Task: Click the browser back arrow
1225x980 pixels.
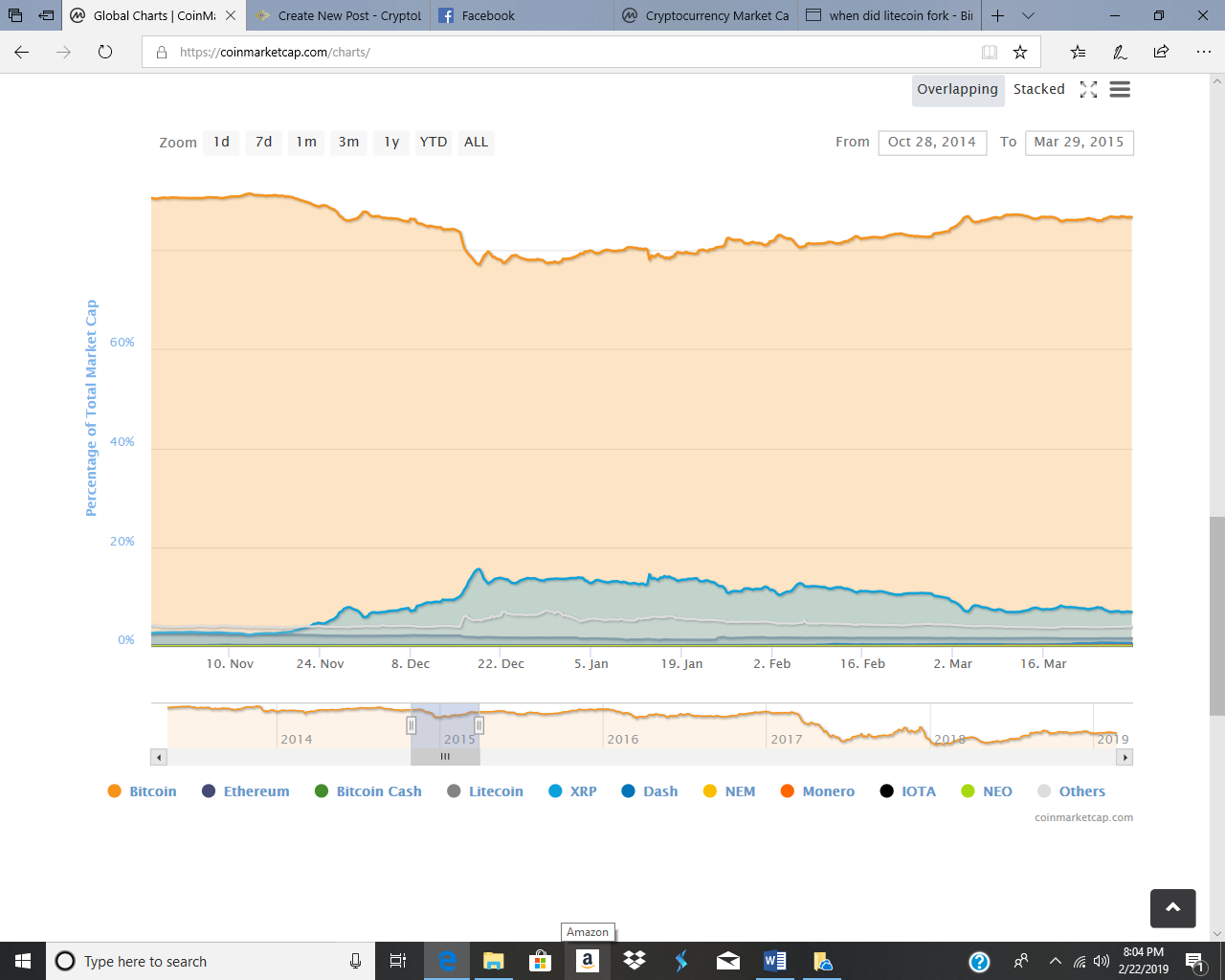Action: (x=22, y=52)
